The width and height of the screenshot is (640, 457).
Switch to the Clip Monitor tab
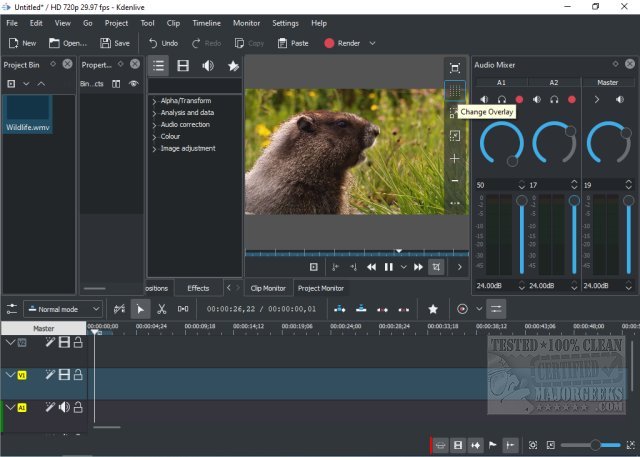click(268, 288)
